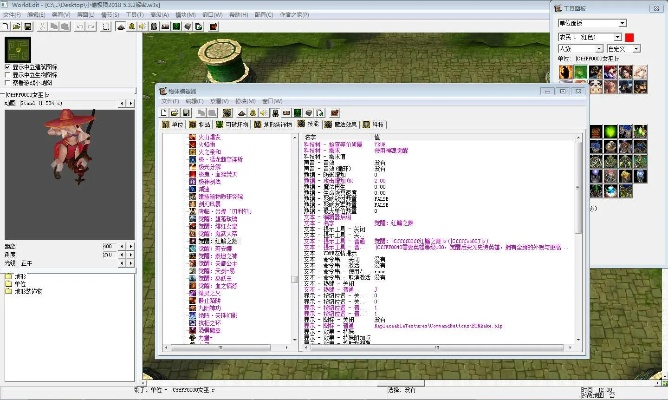
Task: Click the red player color swatch
Action: [630, 36]
